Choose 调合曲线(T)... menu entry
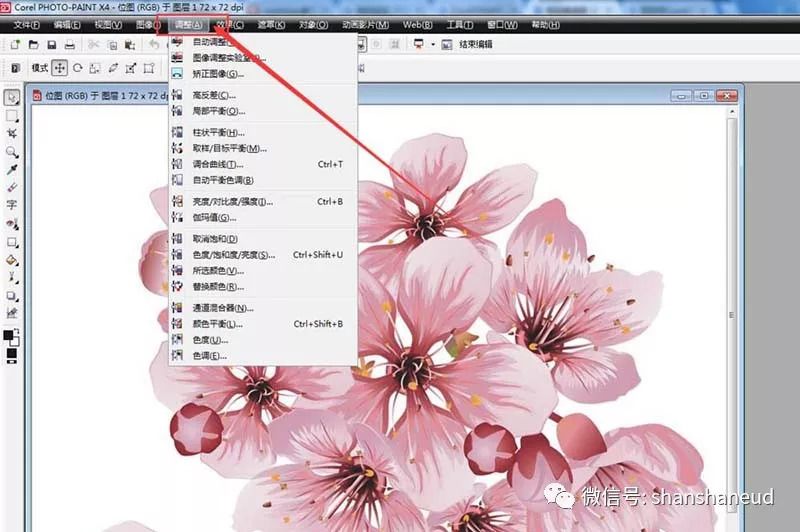The height and width of the screenshot is (532, 800). click(x=263, y=164)
